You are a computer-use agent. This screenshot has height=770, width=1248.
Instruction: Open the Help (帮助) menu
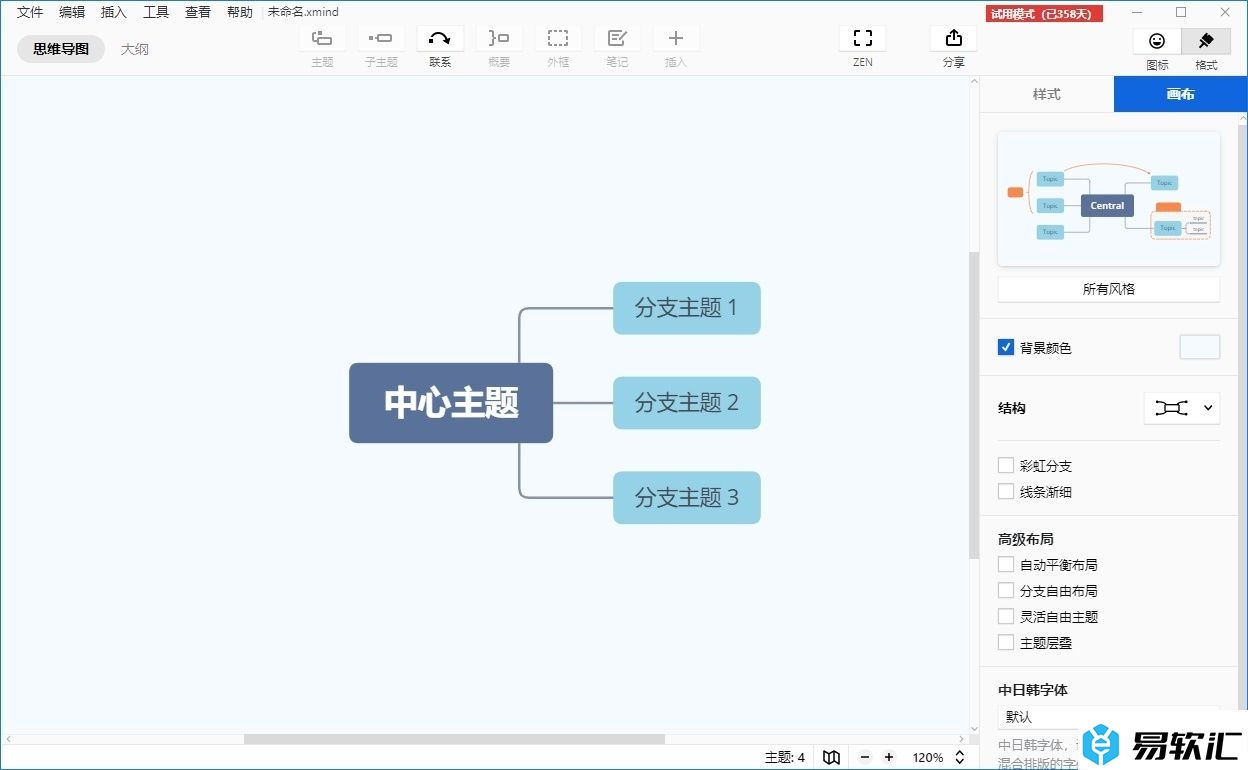[x=240, y=12]
